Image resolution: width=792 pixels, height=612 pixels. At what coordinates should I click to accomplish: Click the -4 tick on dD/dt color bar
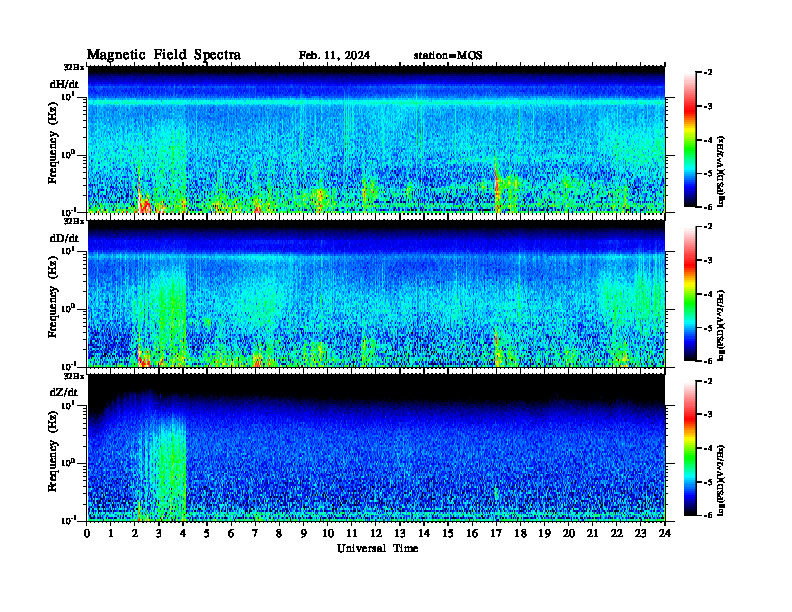coord(708,294)
